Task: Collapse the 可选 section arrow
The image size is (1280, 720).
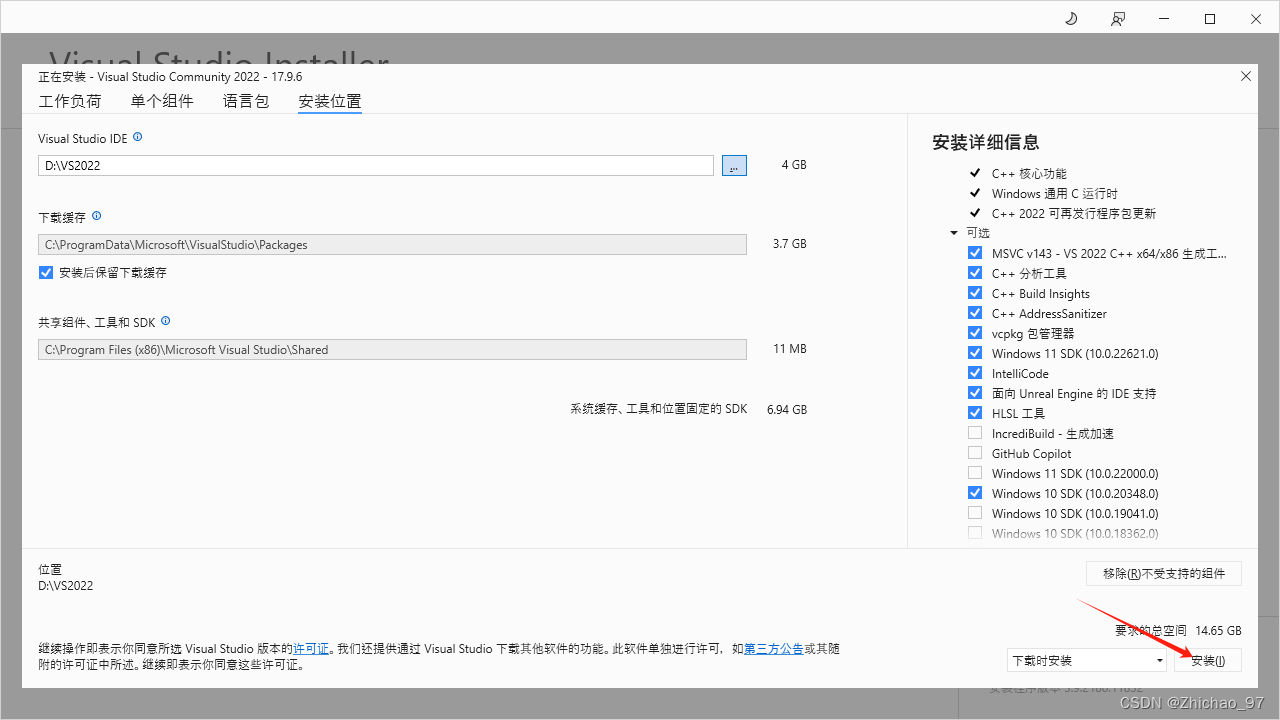Action: tap(954, 233)
